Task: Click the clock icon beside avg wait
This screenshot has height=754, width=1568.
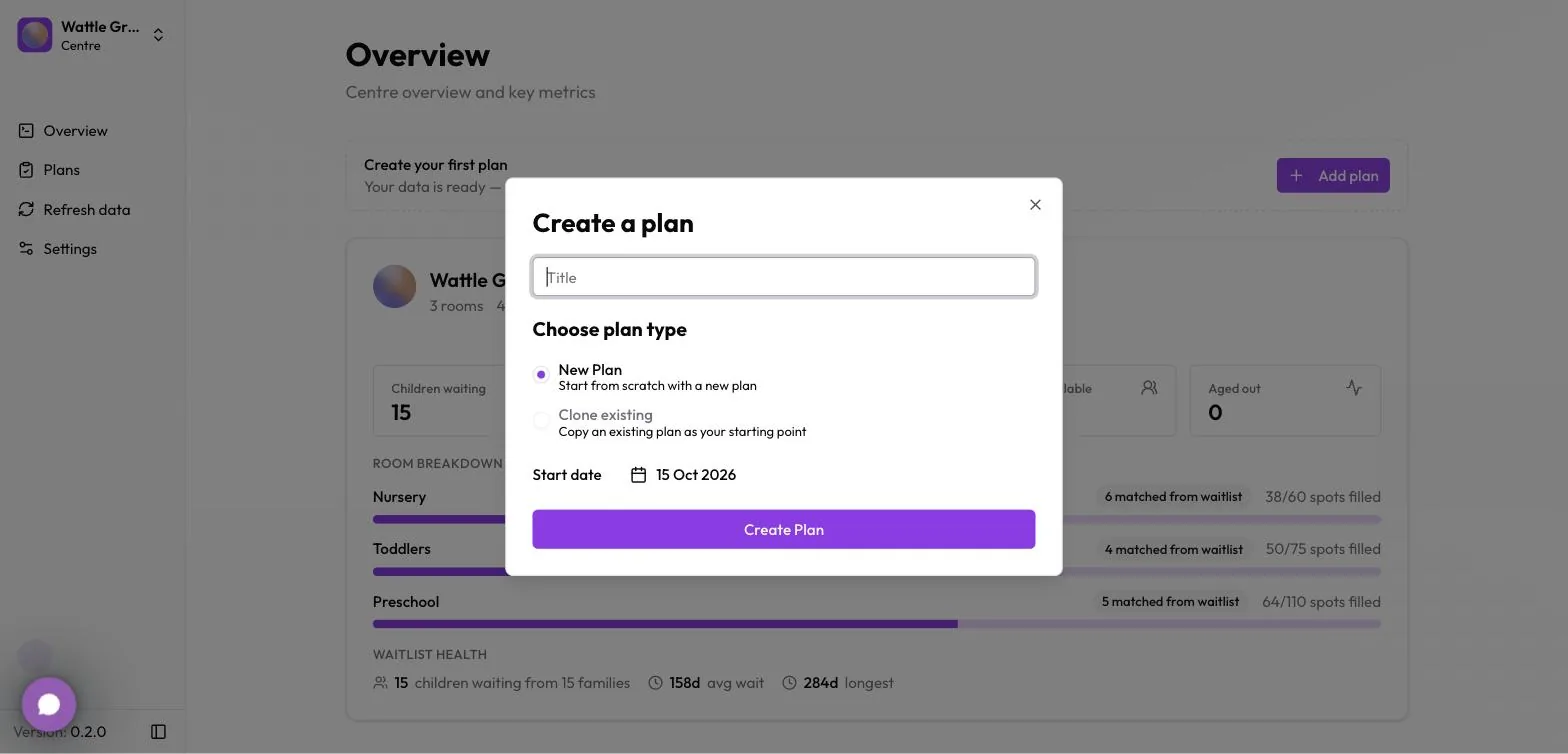Action: coord(656,683)
